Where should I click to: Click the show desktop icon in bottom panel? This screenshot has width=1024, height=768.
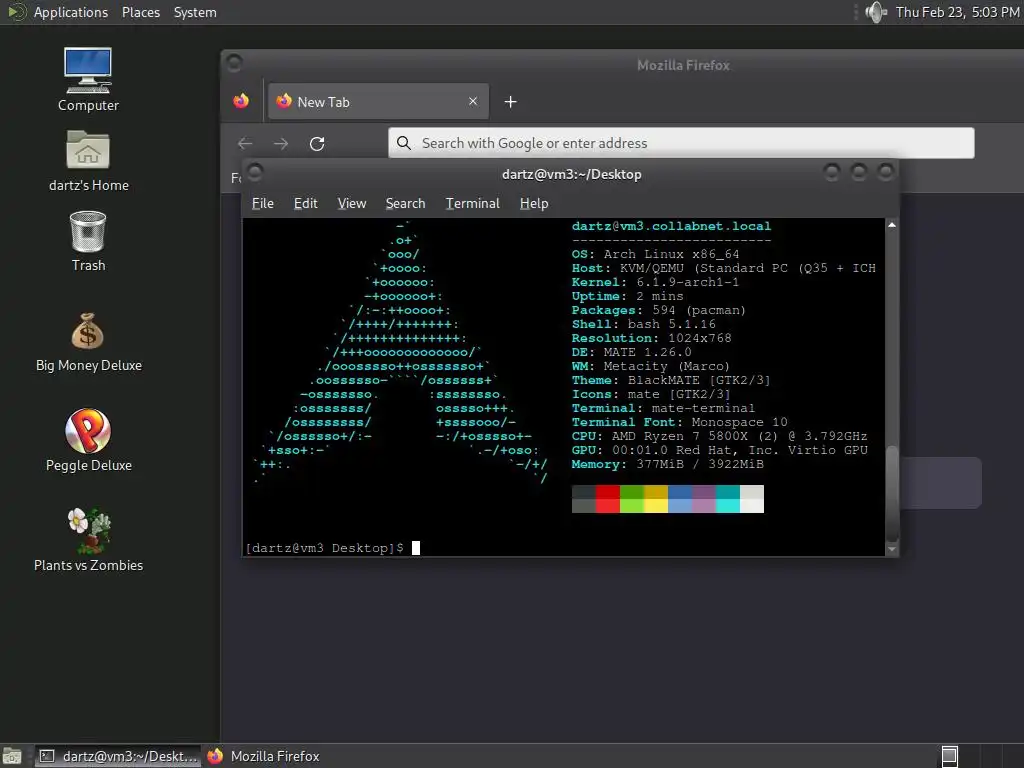click(x=12, y=756)
